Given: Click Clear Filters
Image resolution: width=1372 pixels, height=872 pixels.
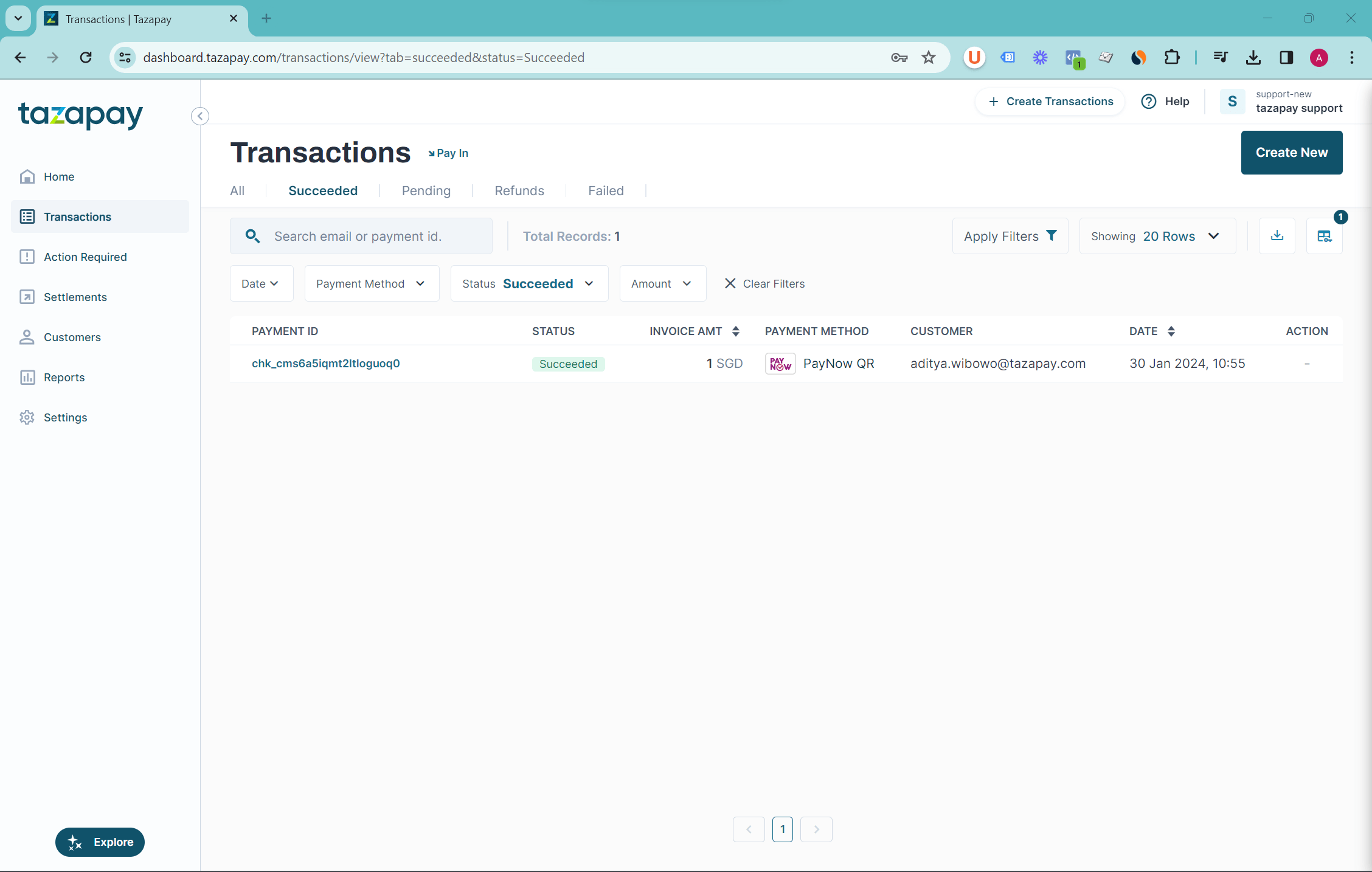Looking at the screenshot, I should click(x=764, y=283).
